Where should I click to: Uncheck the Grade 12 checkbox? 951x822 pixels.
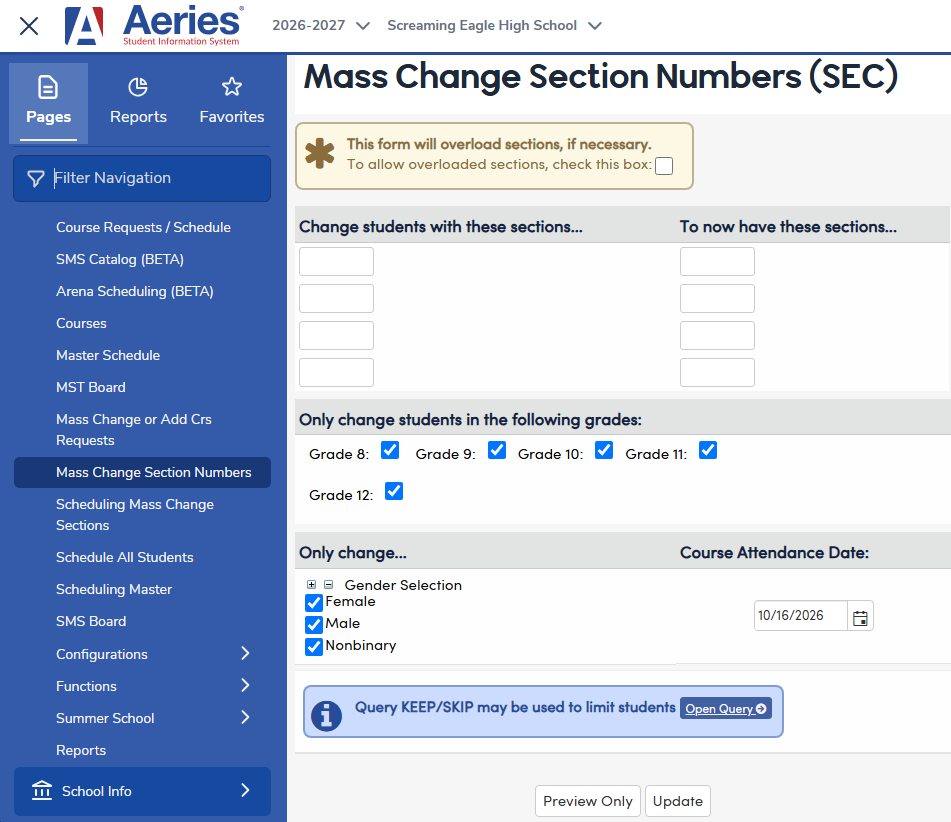(394, 491)
